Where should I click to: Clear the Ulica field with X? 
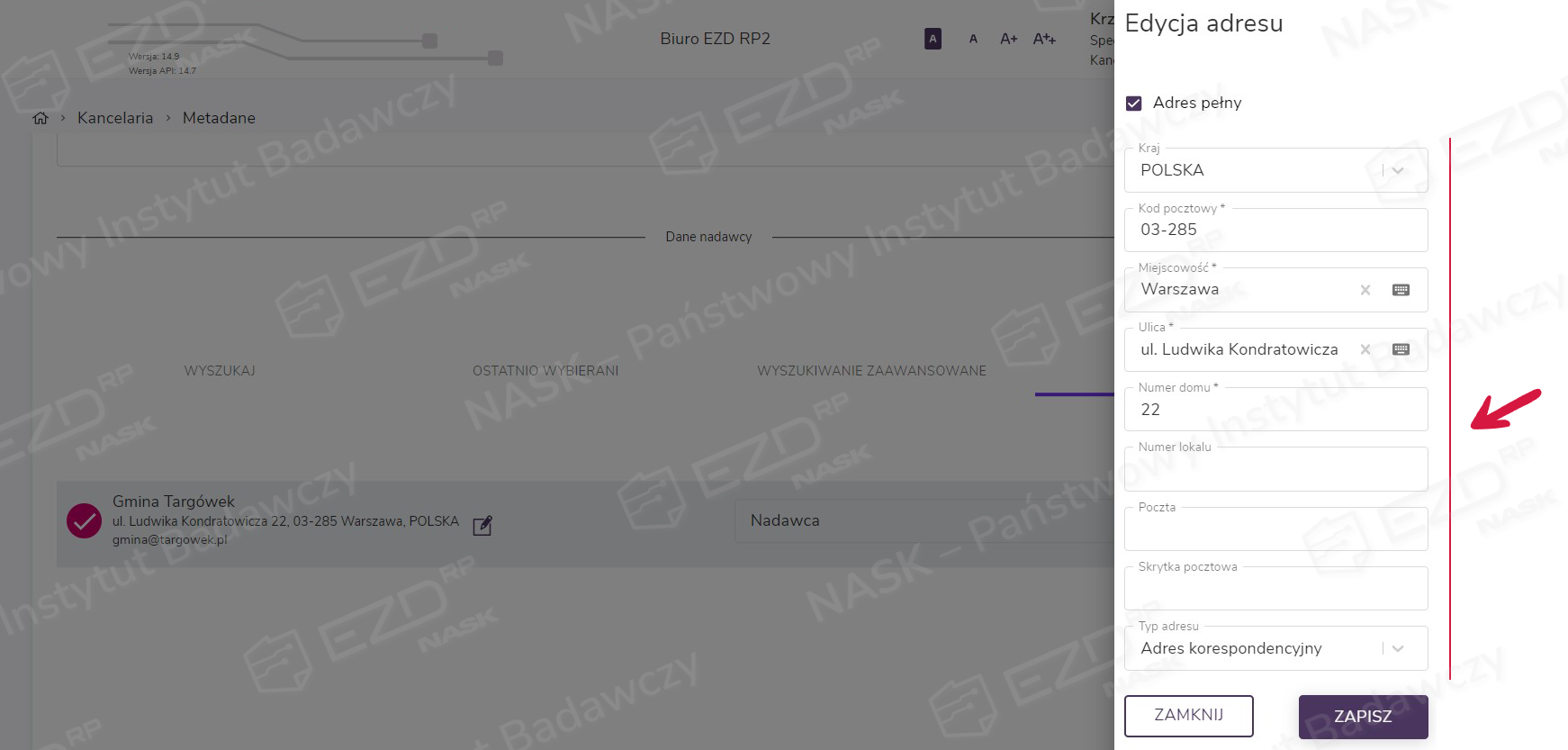1365,349
